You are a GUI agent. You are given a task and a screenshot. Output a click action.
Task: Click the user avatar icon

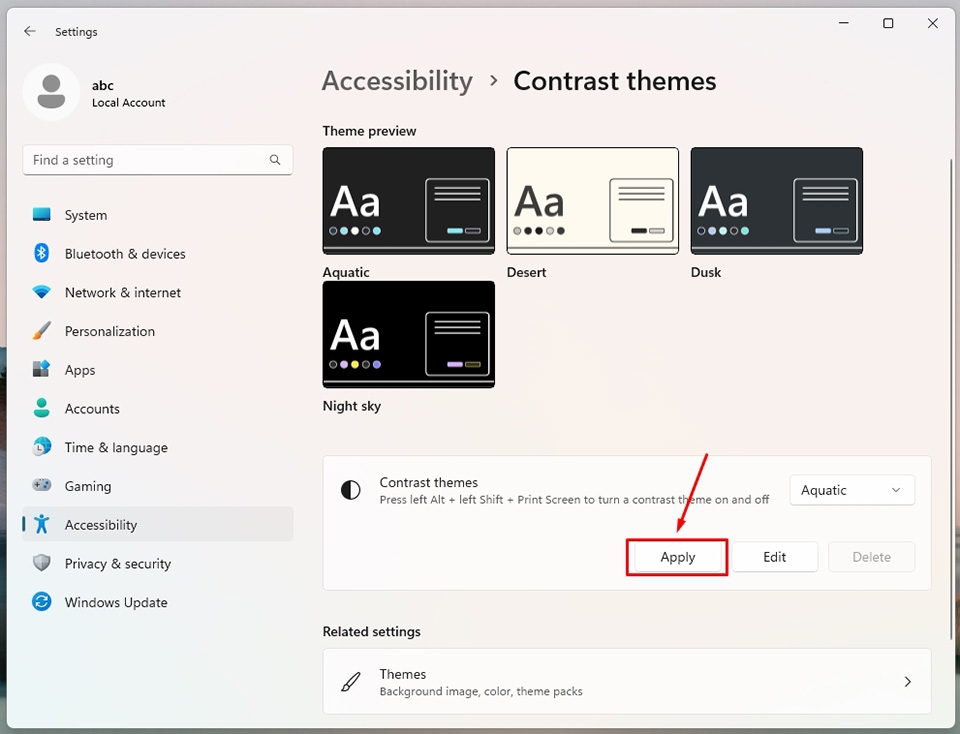[x=51, y=92]
